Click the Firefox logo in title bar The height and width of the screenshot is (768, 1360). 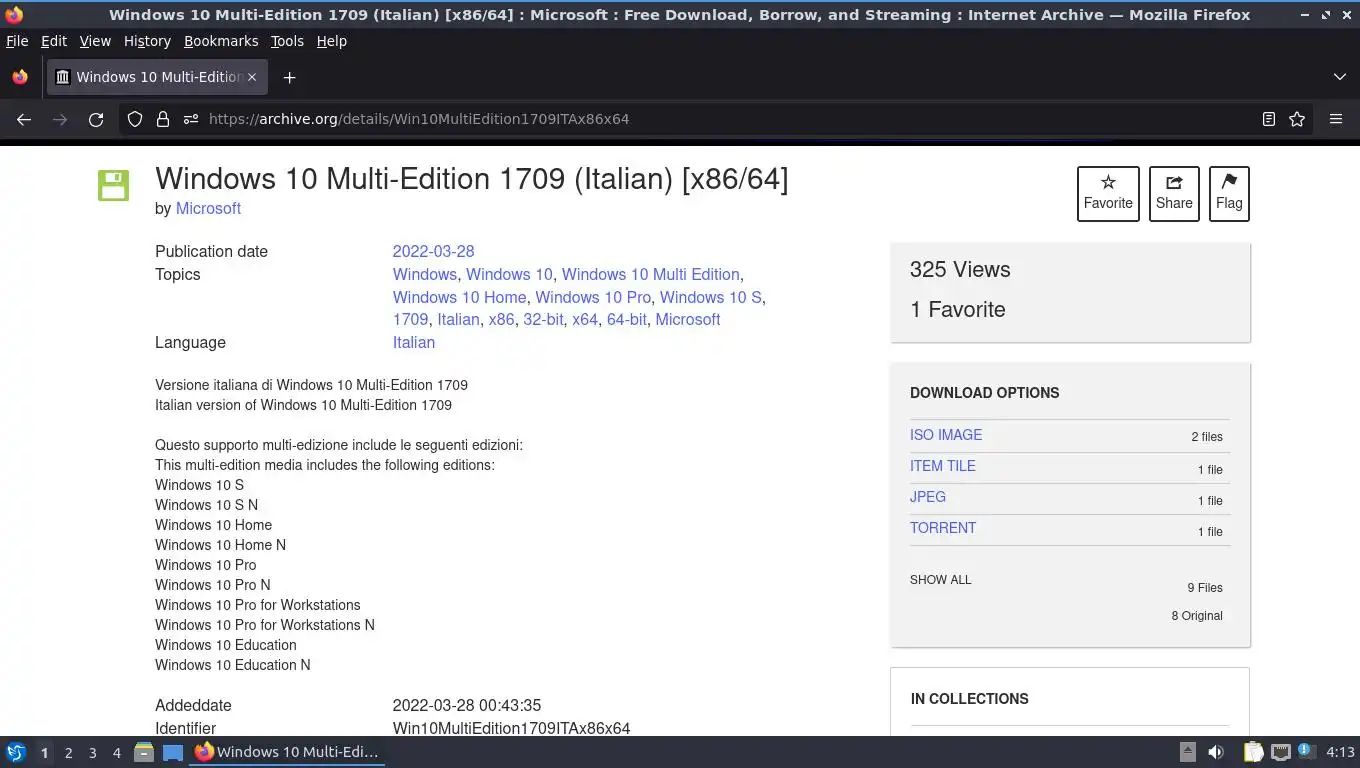tap(13, 15)
